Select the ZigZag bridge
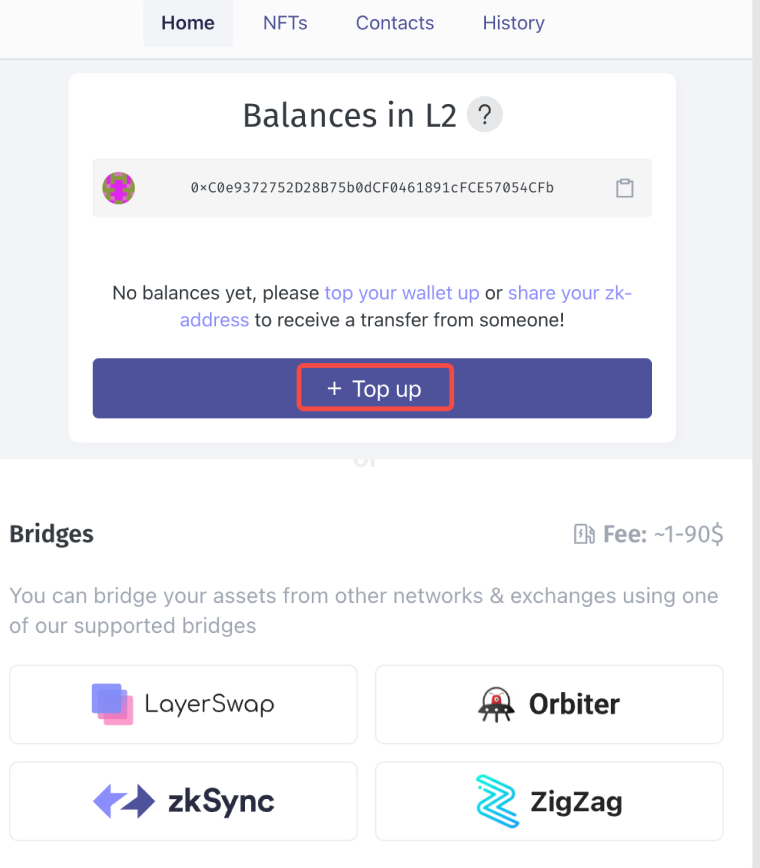Screen dimensions: 760x868 [x=549, y=801]
